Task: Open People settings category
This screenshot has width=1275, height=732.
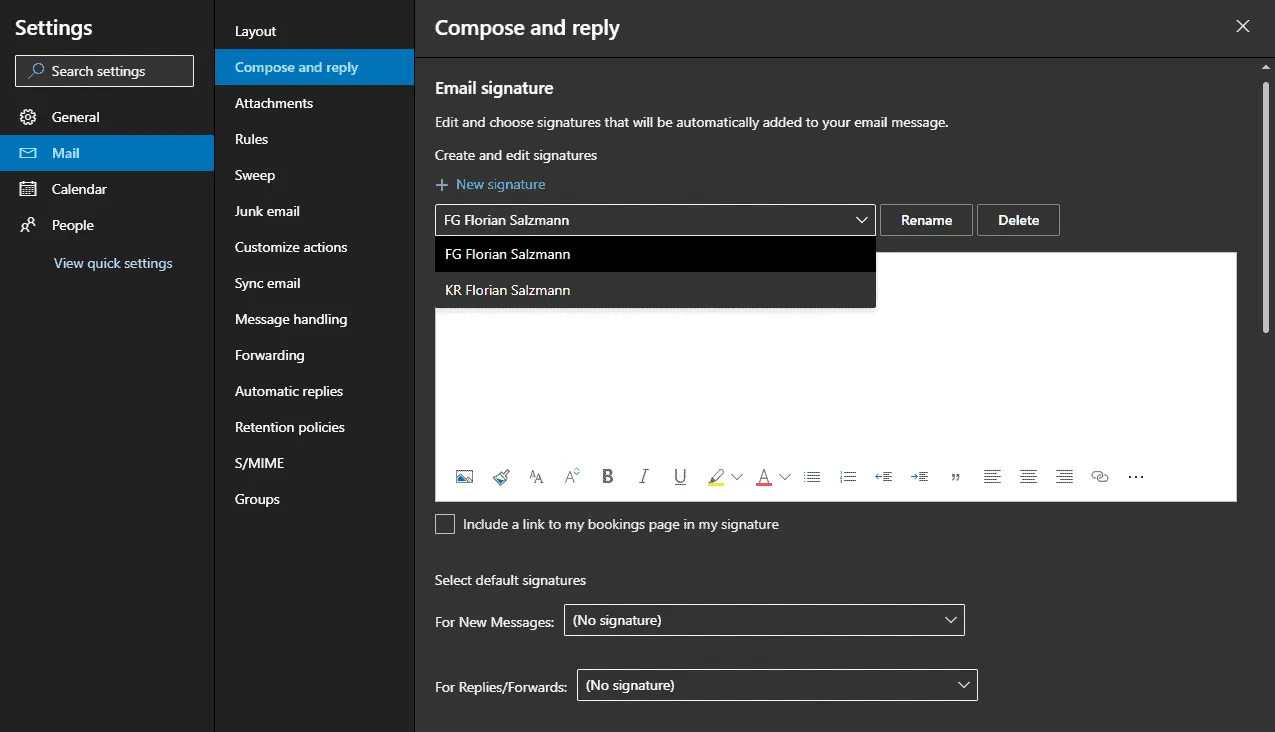Action: point(107,225)
